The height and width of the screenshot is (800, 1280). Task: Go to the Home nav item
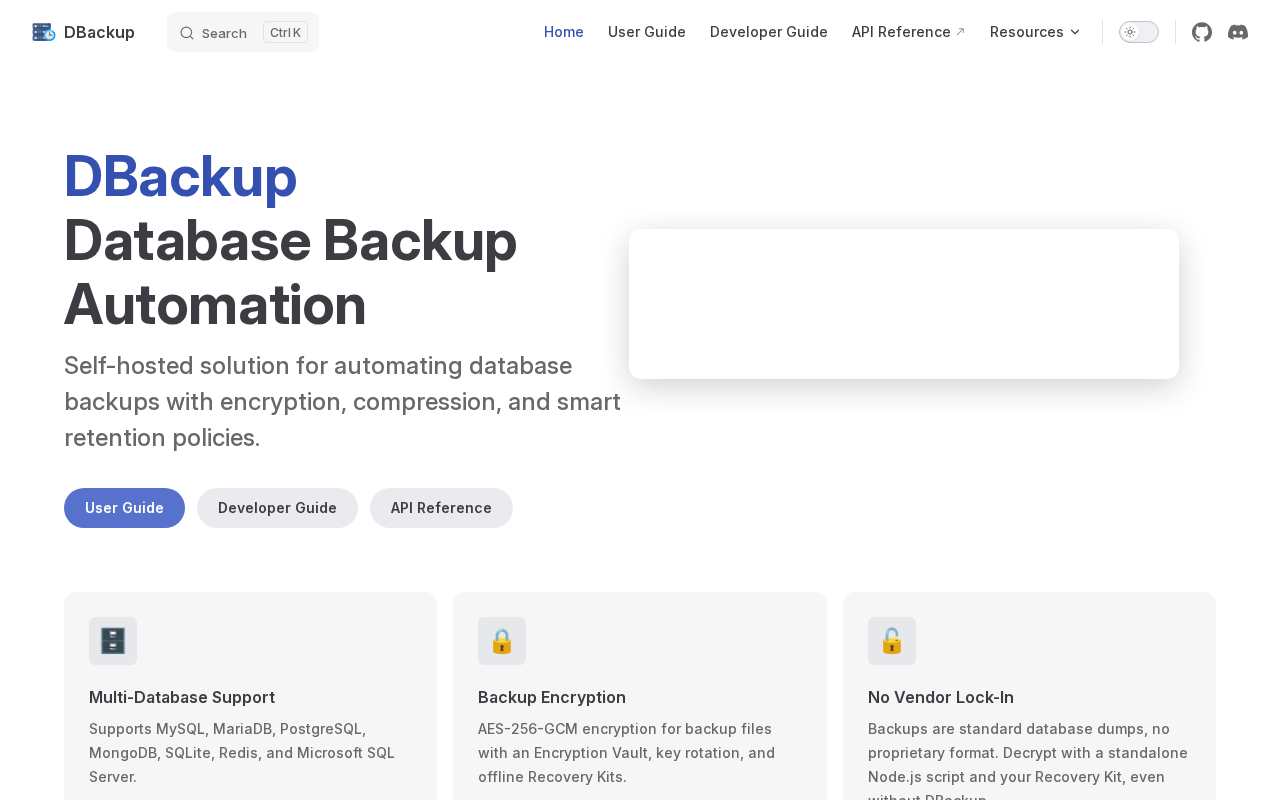click(564, 32)
